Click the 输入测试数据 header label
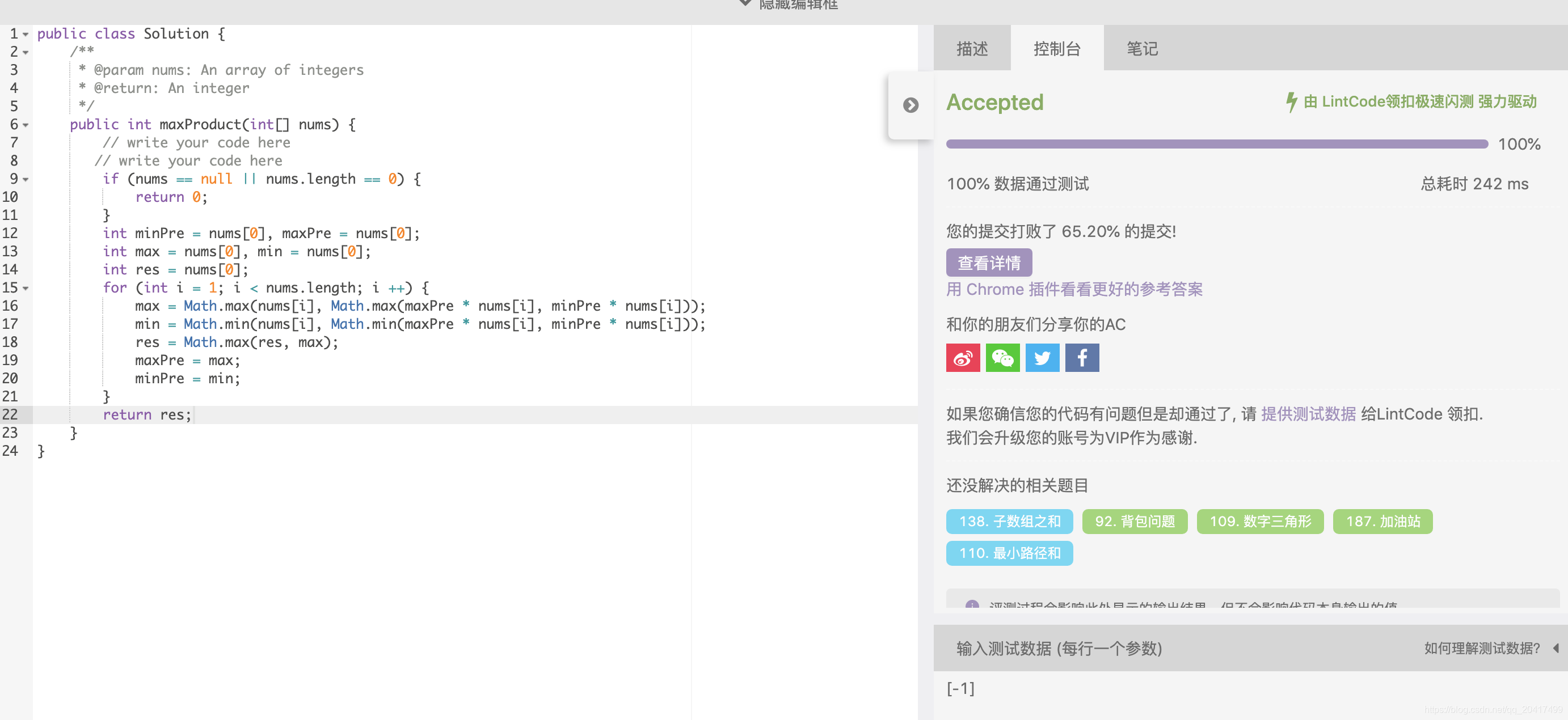This screenshot has height=720, width=1568. point(1059,648)
